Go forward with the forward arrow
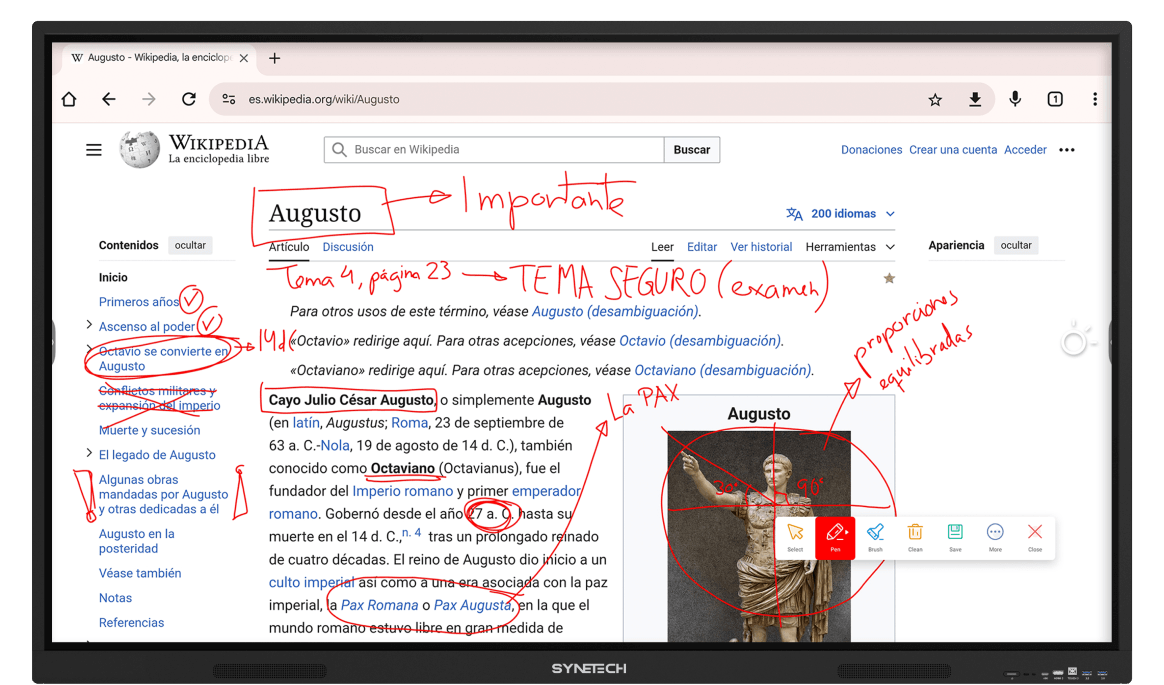 (149, 99)
